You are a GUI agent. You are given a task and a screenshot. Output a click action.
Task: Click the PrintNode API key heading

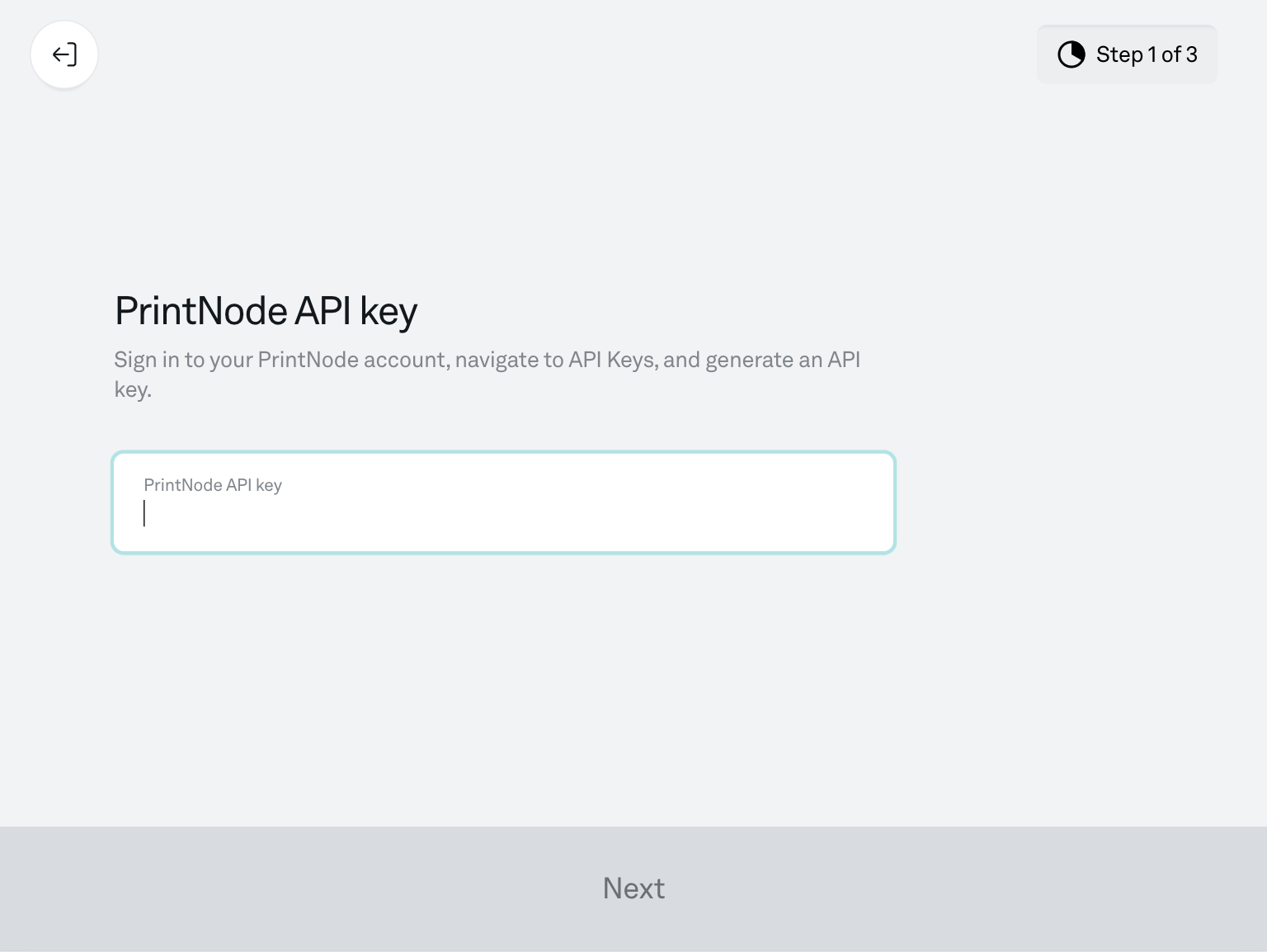(266, 312)
